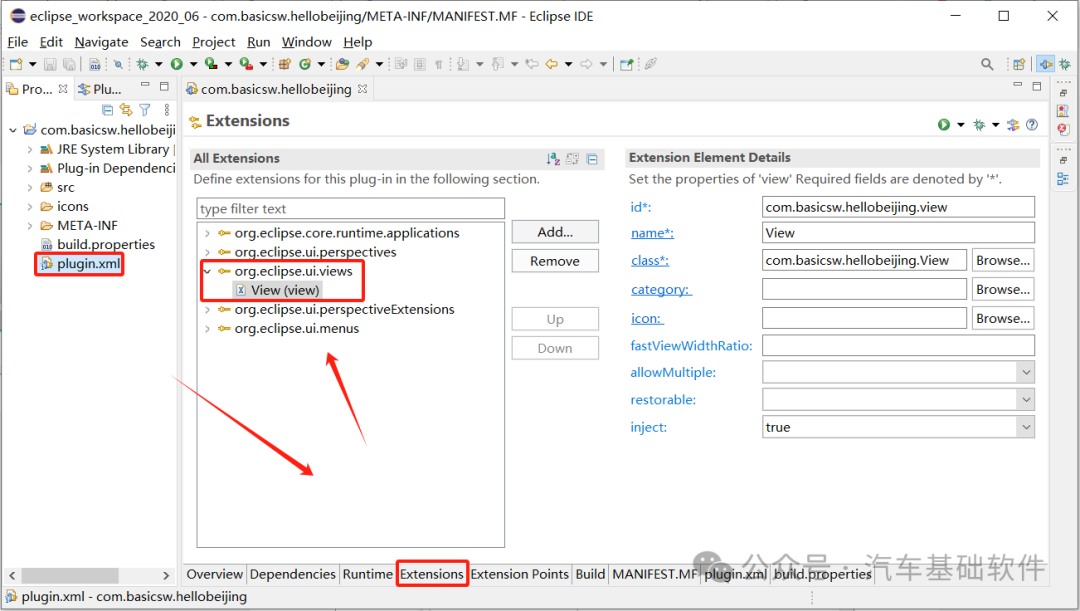Screen dimensions: 1080x611
Task: Open the New wizard dropdown arrow
Action: pyautogui.click(x=32, y=65)
